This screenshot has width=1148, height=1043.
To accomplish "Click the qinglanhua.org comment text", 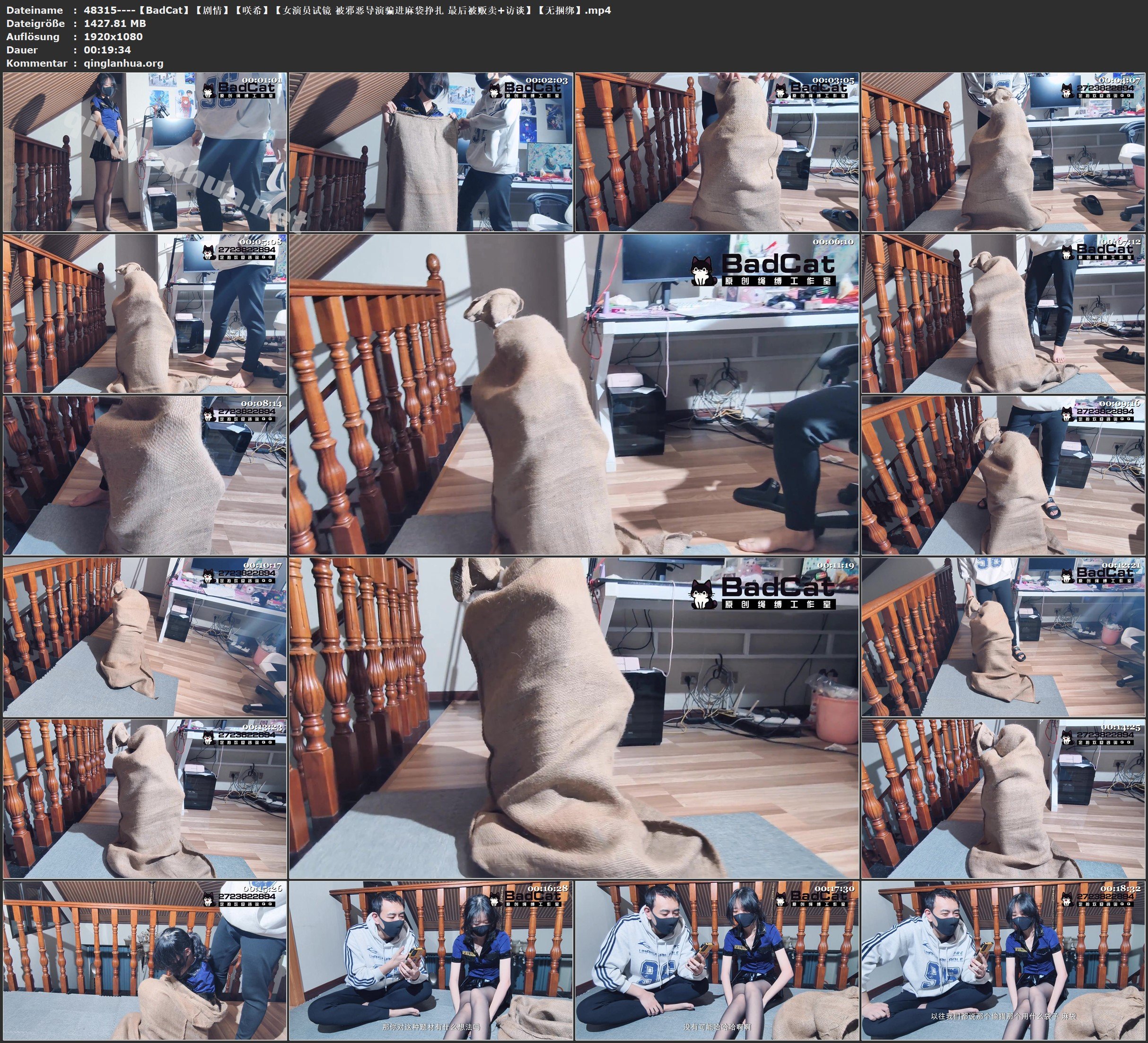I will (123, 63).
